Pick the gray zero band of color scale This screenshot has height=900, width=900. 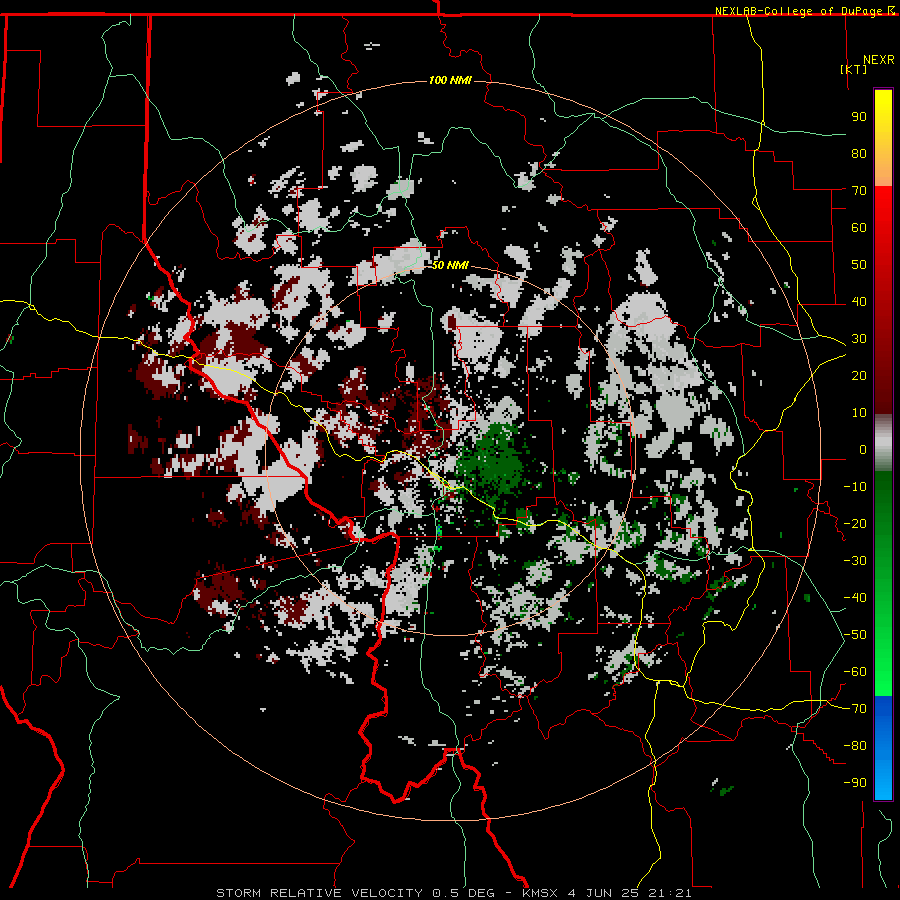(x=883, y=443)
